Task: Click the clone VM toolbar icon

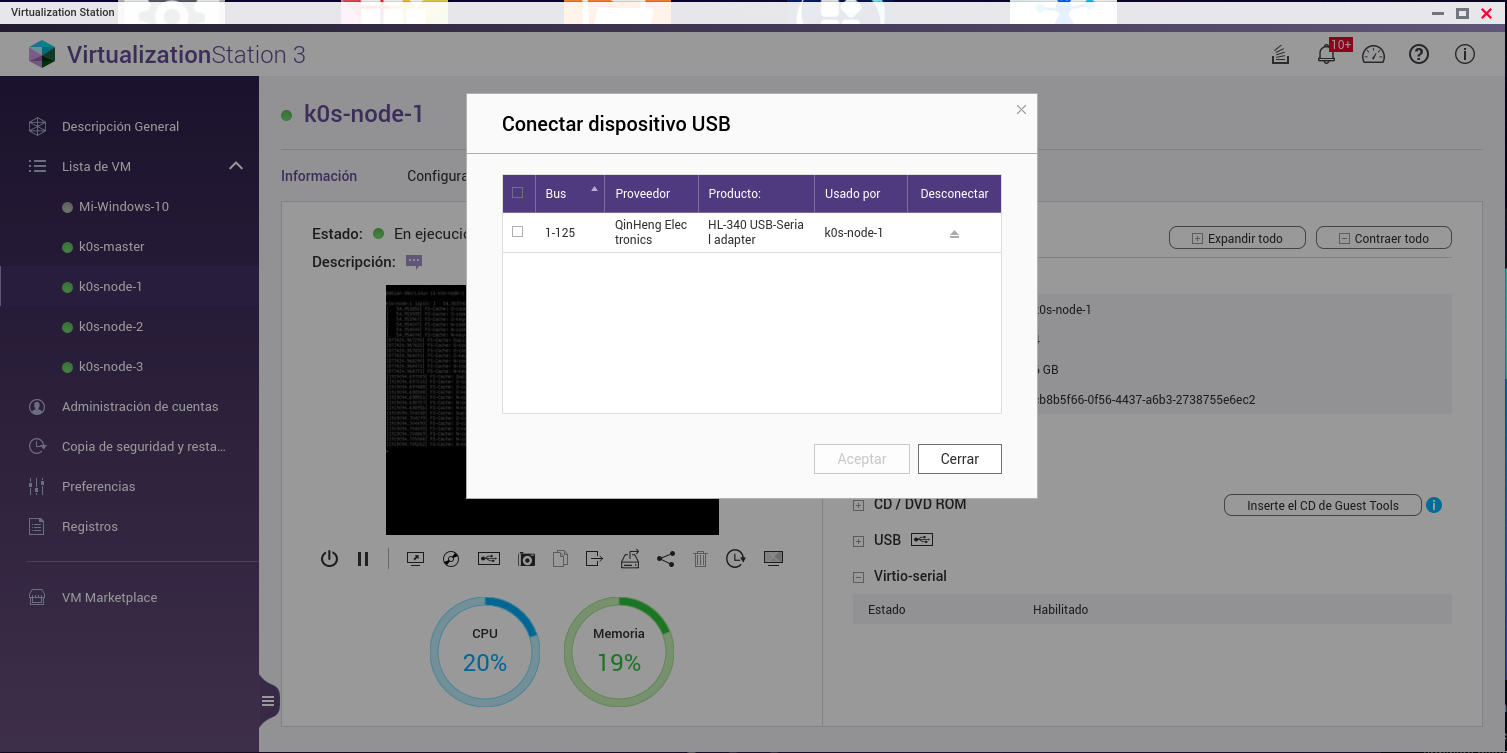Action: [560, 559]
